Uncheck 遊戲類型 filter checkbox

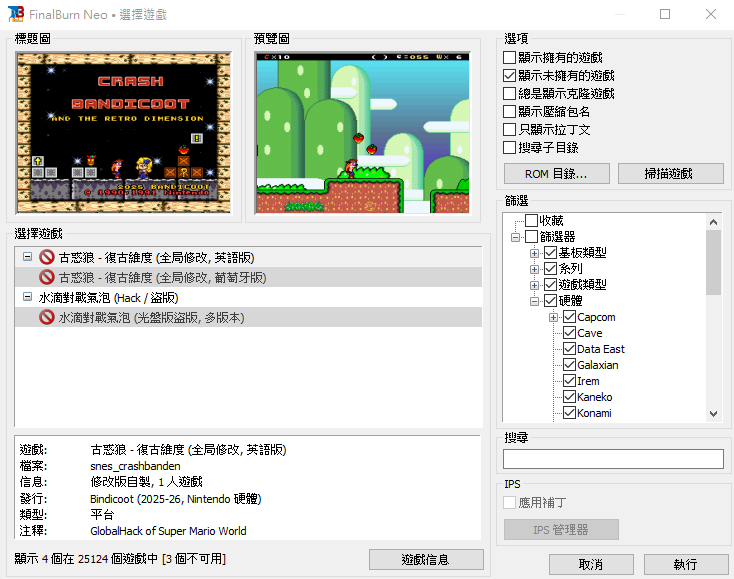[x=550, y=285]
